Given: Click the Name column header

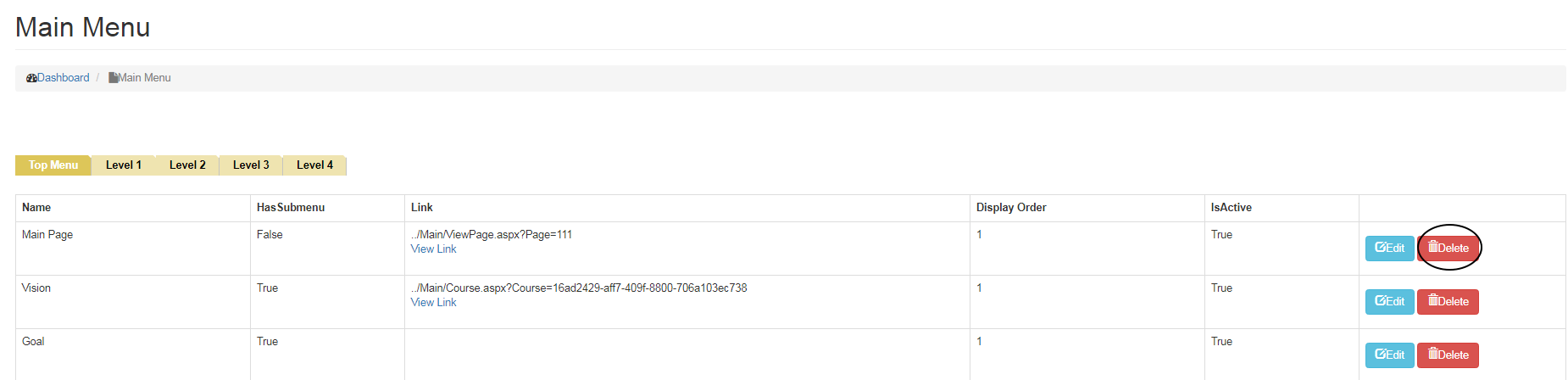Looking at the screenshot, I should [x=36, y=208].
